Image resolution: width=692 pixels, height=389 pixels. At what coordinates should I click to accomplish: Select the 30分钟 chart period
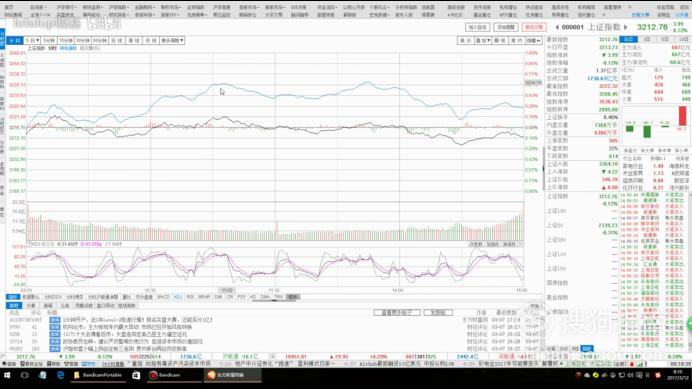click(83, 40)
